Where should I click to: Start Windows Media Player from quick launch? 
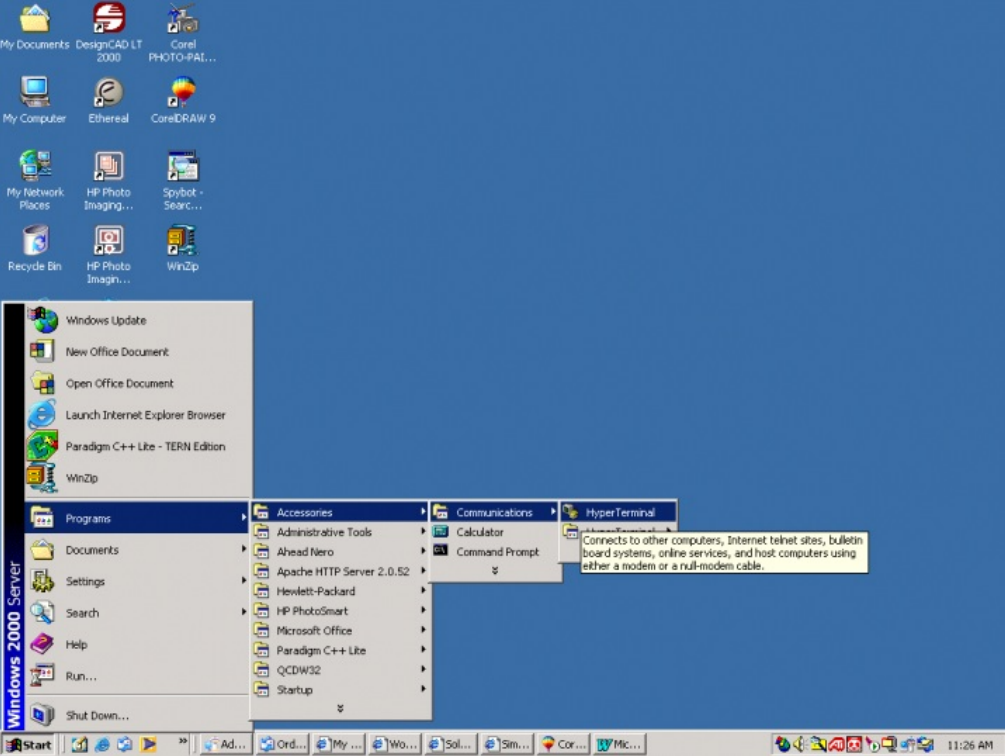click(148, 744)
